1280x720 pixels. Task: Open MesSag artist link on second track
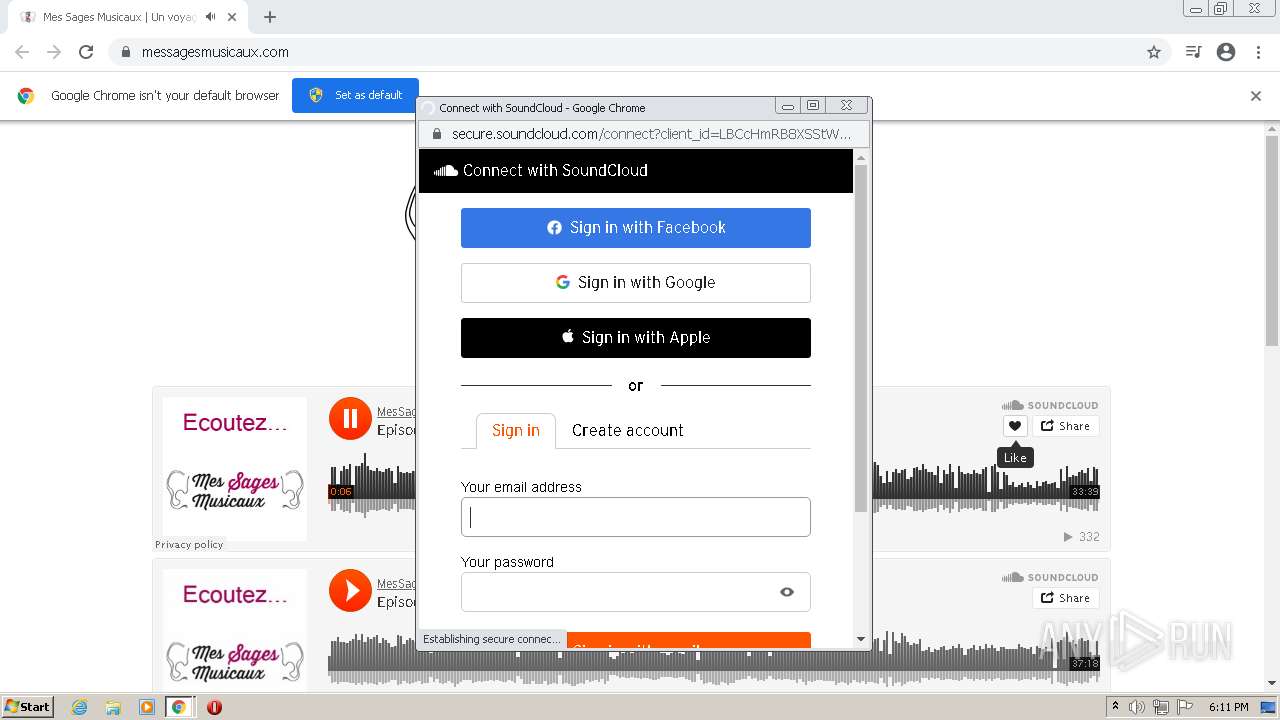coord(396,584)
